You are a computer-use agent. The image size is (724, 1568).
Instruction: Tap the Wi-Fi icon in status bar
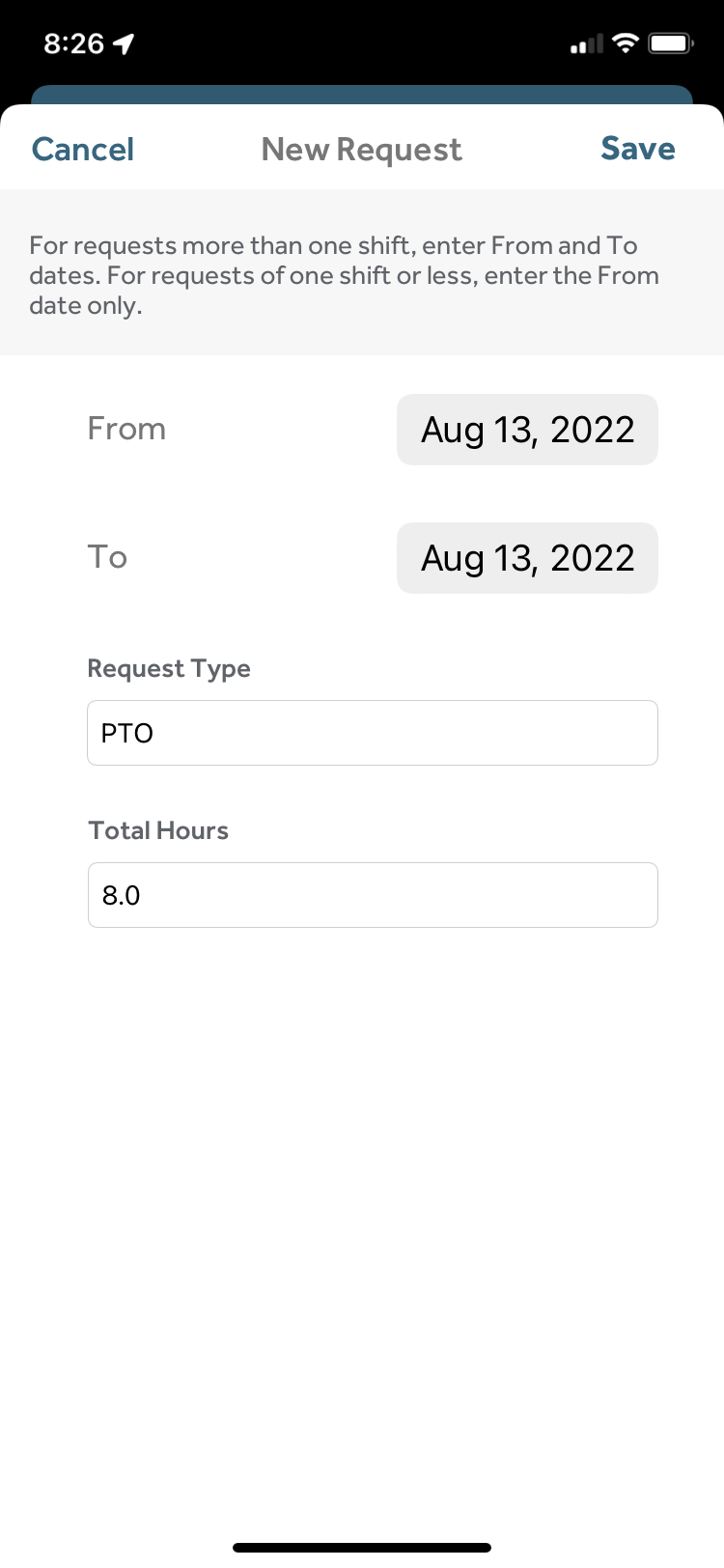pos(626,43)
